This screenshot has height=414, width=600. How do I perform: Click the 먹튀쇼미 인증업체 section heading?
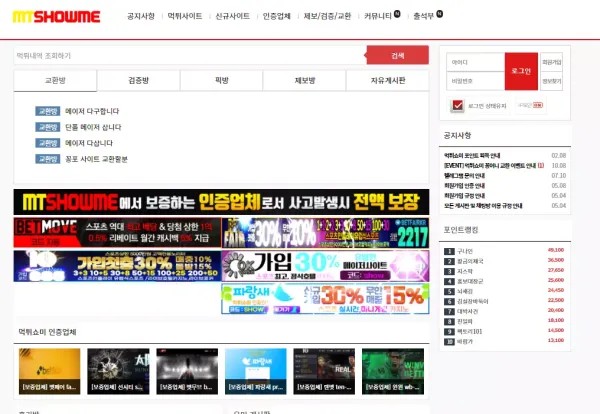tap(47, 332)
